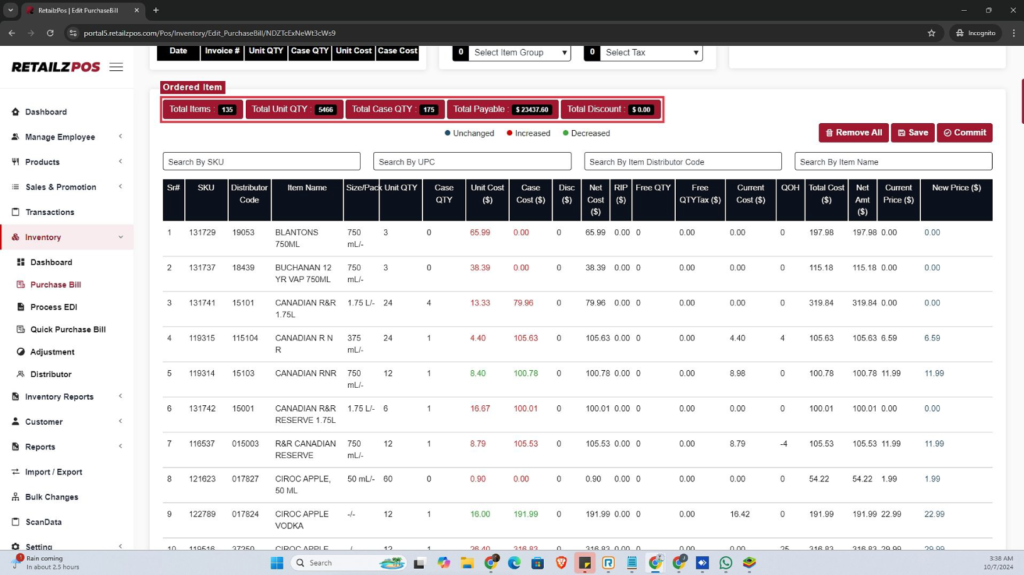Open the Select Tax dropdown
The image size is (1024, 575).
coord(650,52)
